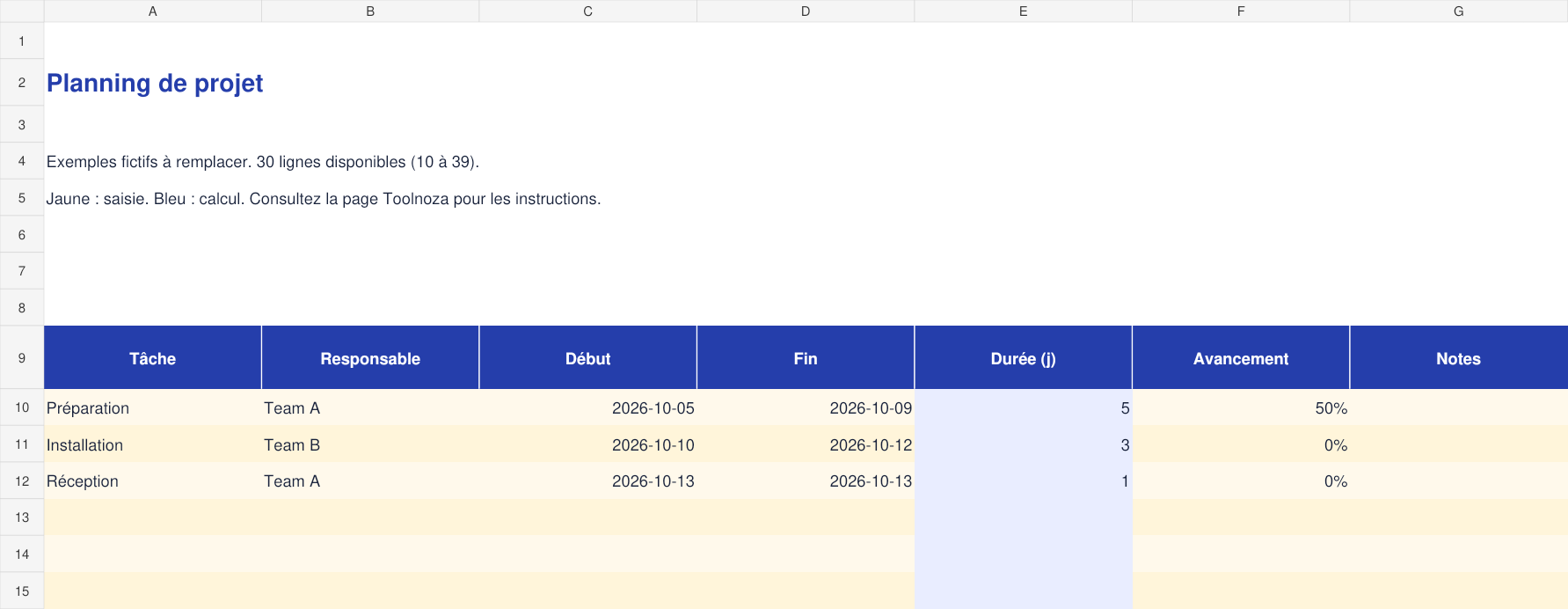Click the empty Notes cell for Installation
Viewport: 1568px width, 609px height.
(1459, 445)
